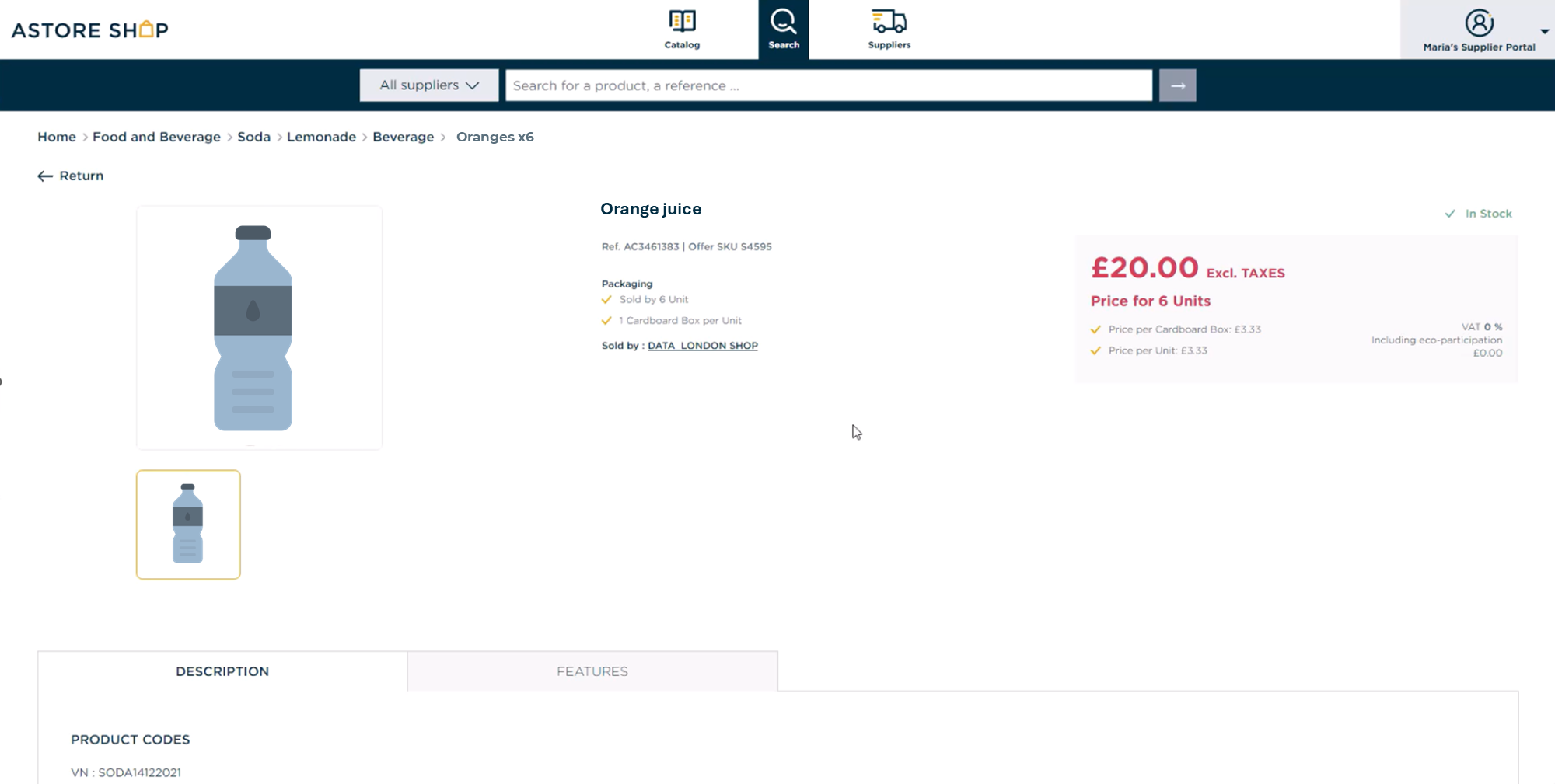This screenshot has width=1555, height=784.
Task: Select the DESCRIPTION tab
Action: [x=222, y=671]
